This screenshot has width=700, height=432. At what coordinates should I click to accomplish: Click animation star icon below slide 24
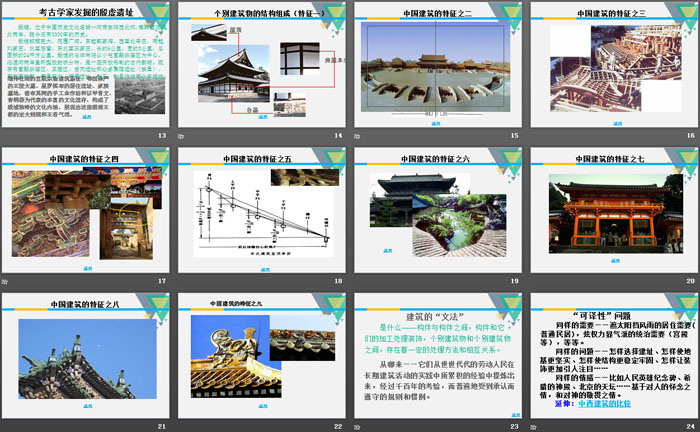533,427
